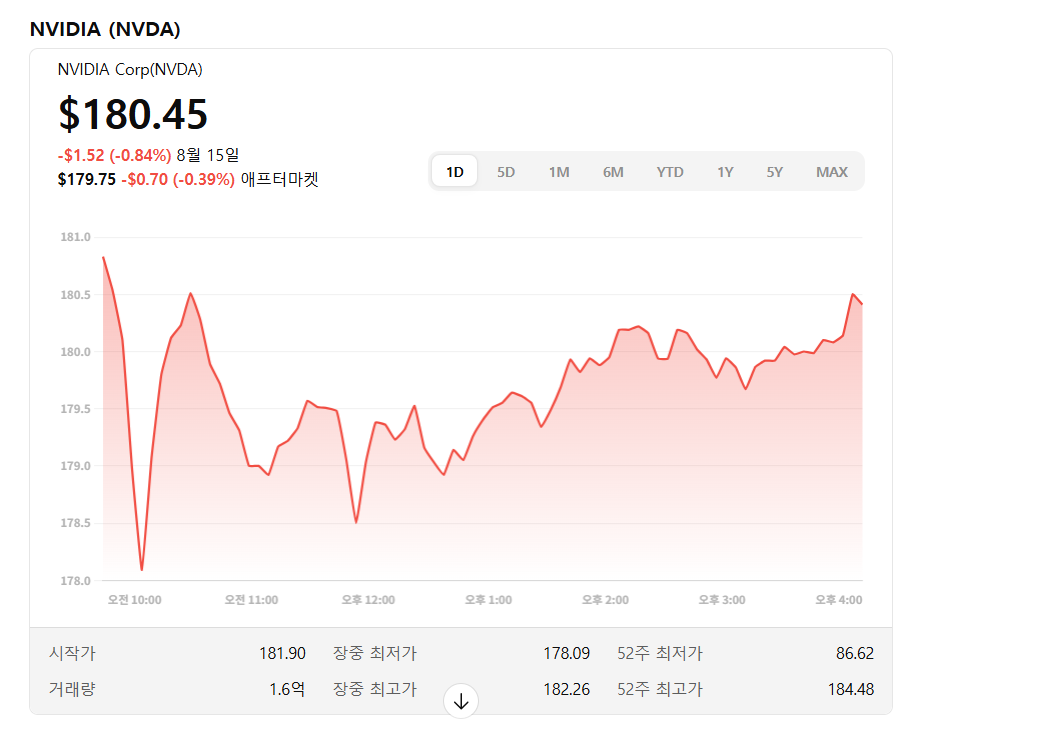Click the 오전 11:00 axis label
The height and width of the screenshot is (731, 1045).
[x=251, y=600]
